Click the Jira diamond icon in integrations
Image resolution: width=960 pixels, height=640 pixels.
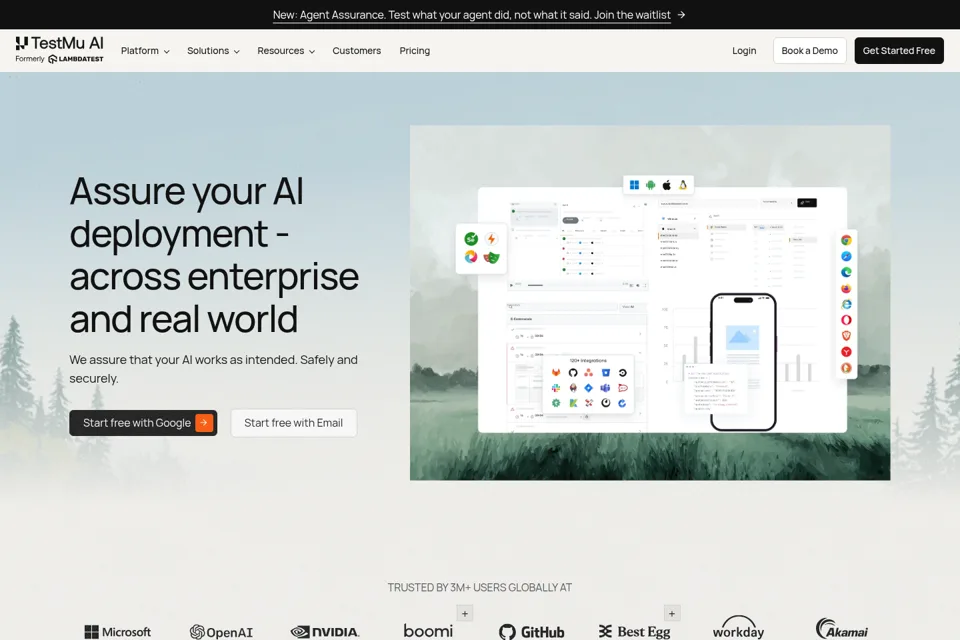[588, 388]
